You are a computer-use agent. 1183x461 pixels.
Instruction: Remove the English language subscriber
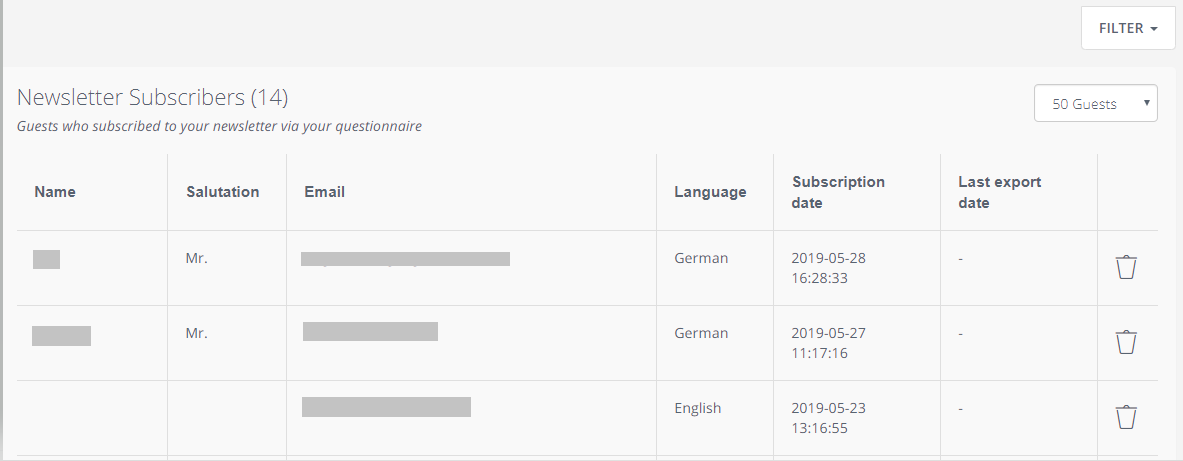click(1126, 417)
